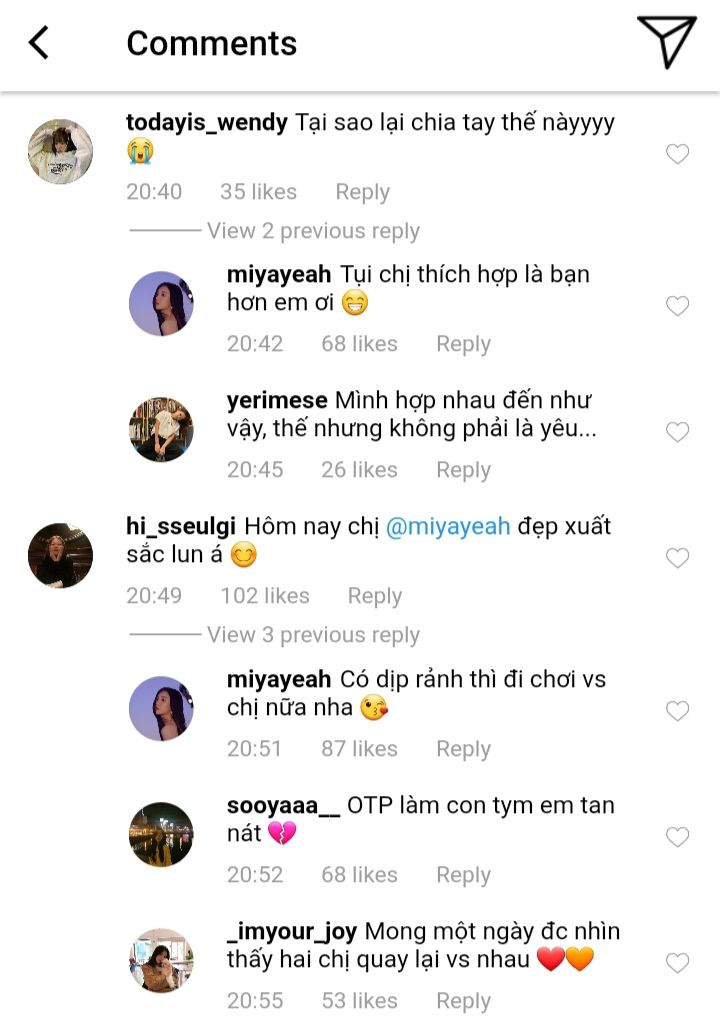Open the share paper-plane icon
Image resolution: width=720 pixels, height=1030 pixels.
tap(666, 43)
